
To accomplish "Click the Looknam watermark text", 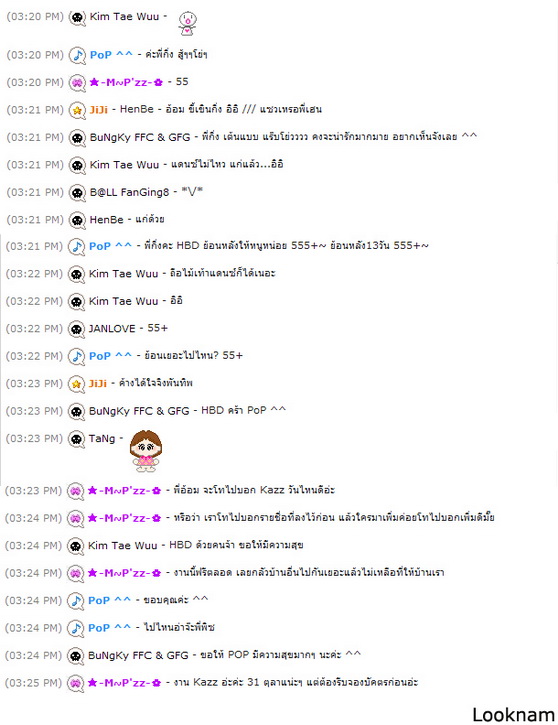I will pos(513,715).
